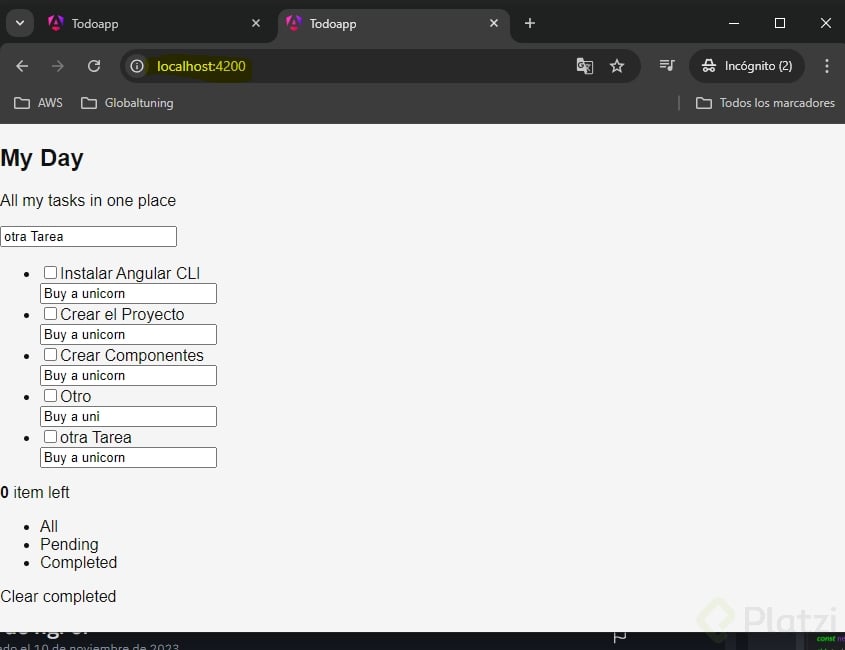Focus edit field under otra Tarea item
The width and height of the screenshot is (845, 650).
tap(128, 458)
